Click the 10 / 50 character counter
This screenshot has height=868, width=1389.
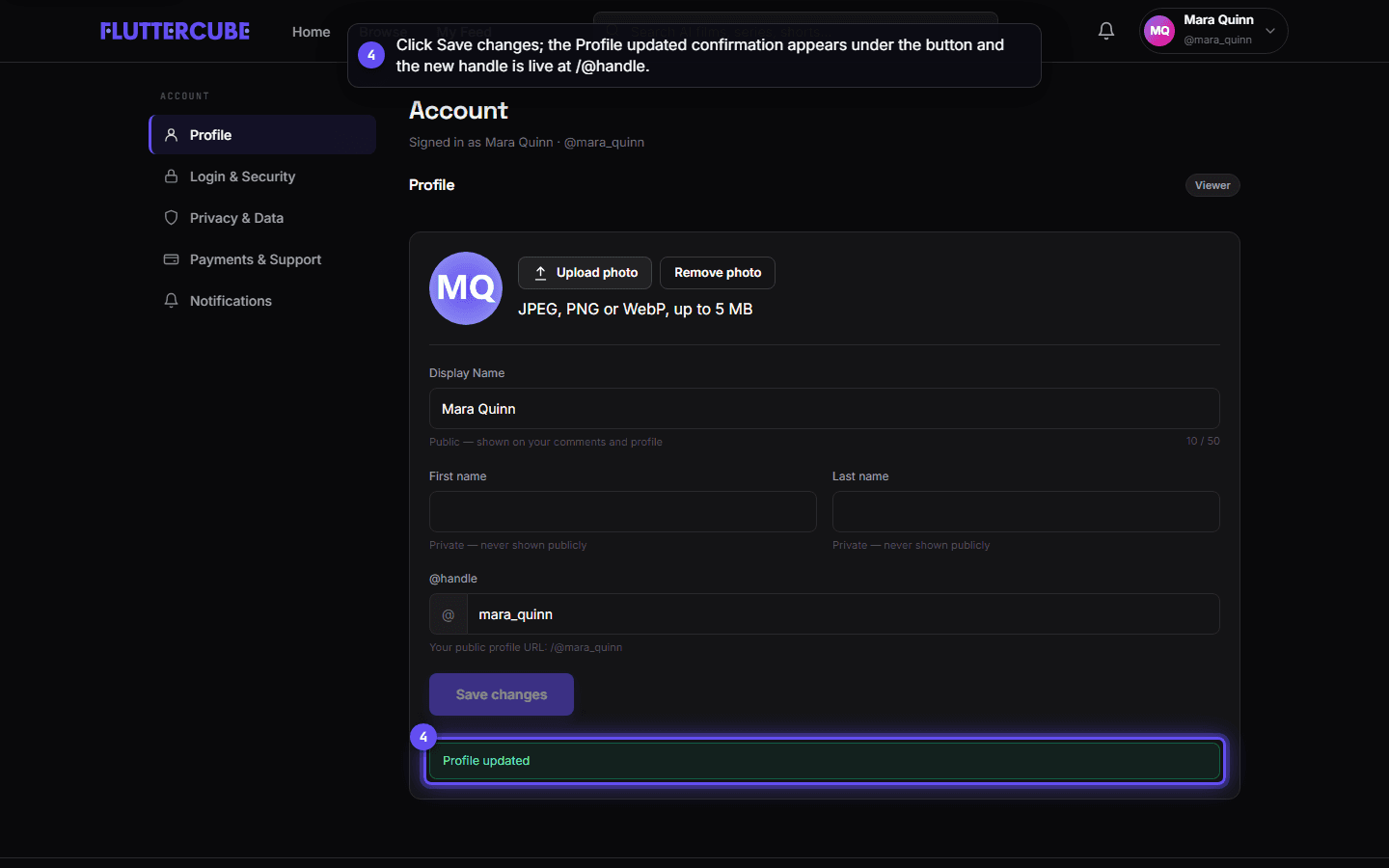[x=1203, y=441]
